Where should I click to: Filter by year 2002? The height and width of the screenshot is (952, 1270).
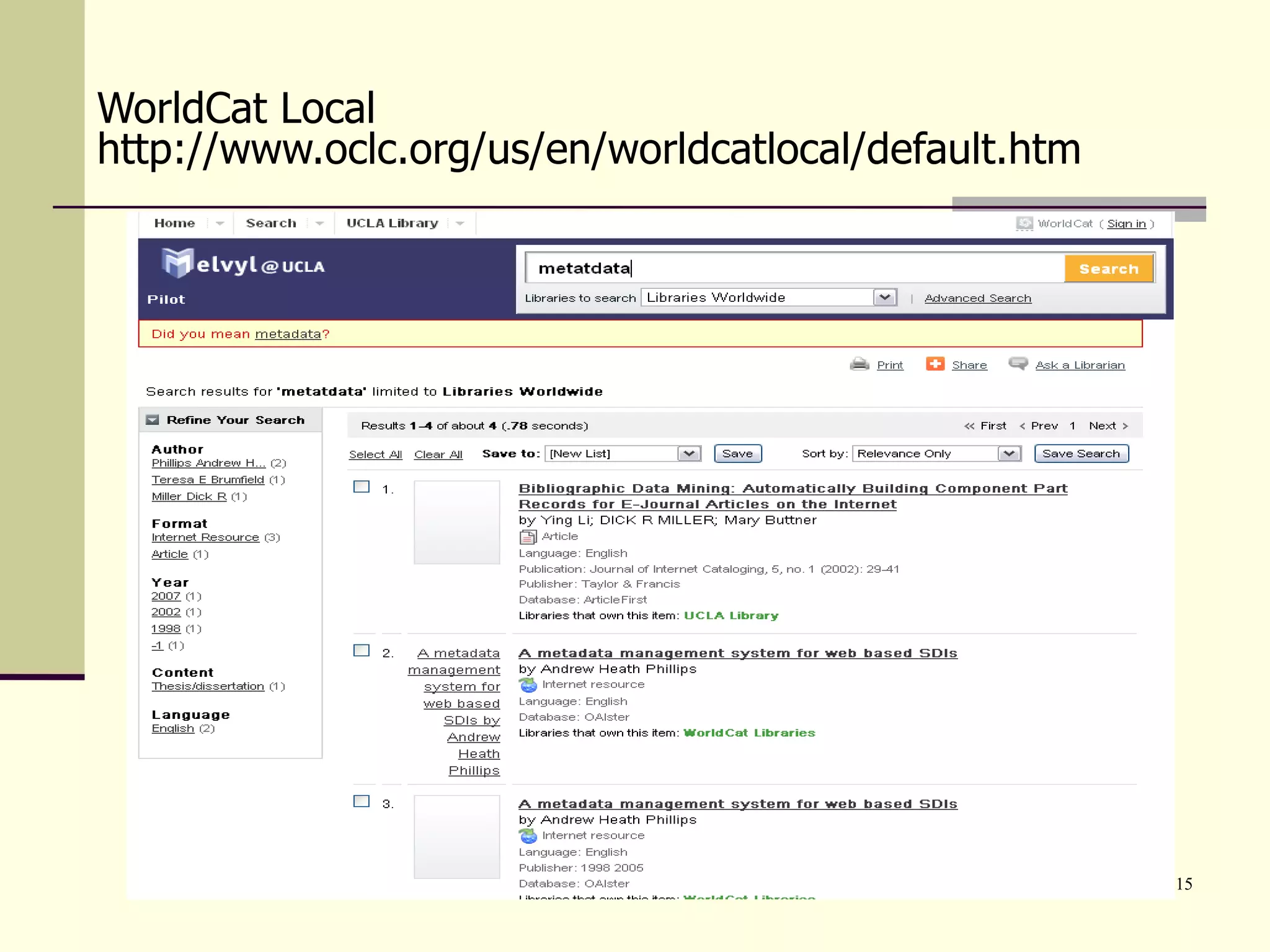pyautogui.click(x=166, y=612)
